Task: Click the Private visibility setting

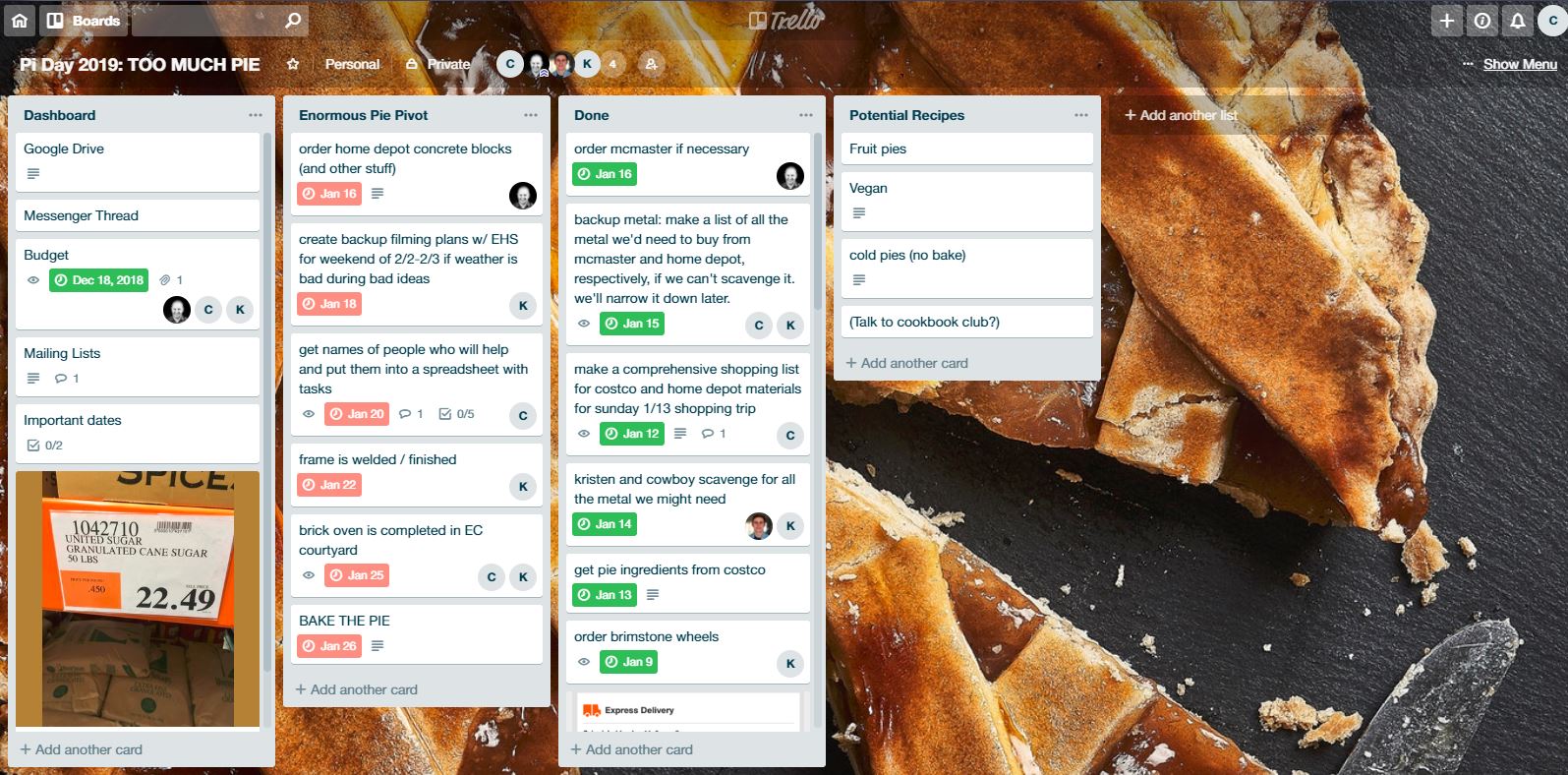Action: pos(438,64)
